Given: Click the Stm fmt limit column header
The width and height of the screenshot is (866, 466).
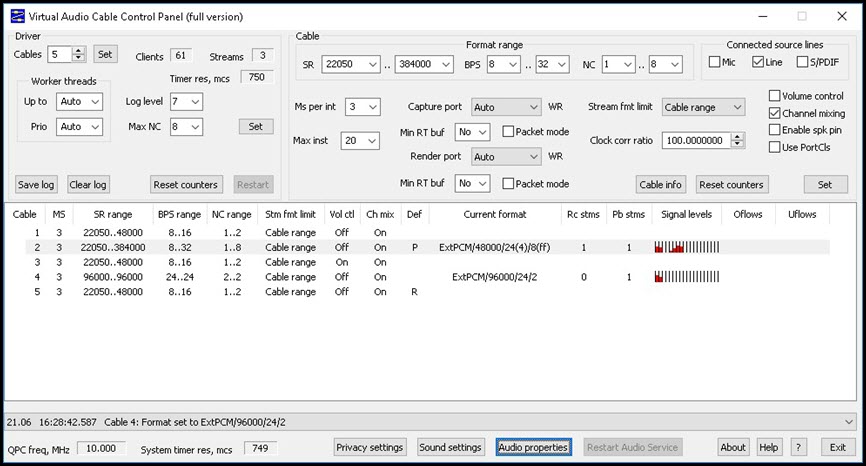Looking at the screenshot, I should pyautogui.click(x=291, y=214).
